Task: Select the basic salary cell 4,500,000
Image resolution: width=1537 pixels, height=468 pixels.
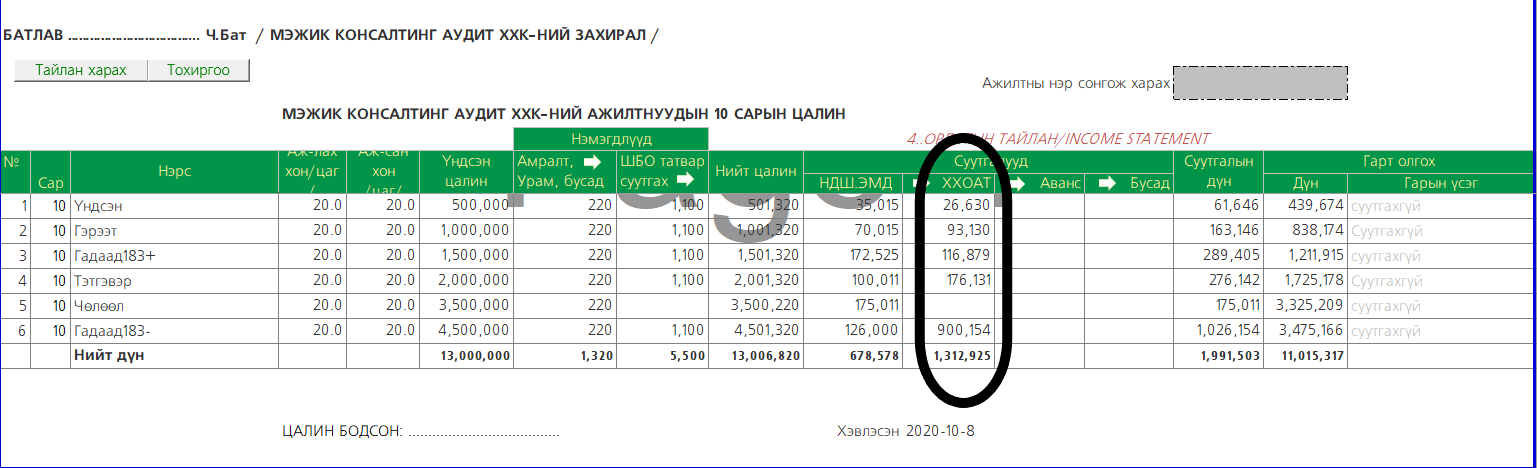Action: (467, 329)
